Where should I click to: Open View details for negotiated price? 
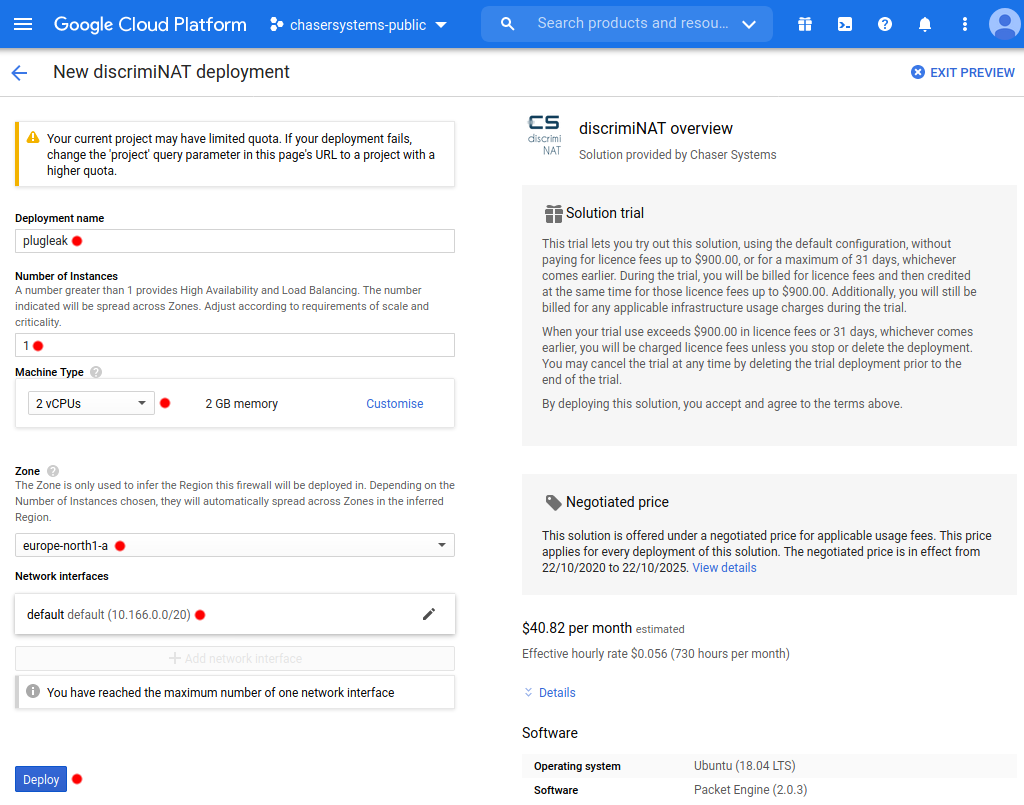[724, 568]
